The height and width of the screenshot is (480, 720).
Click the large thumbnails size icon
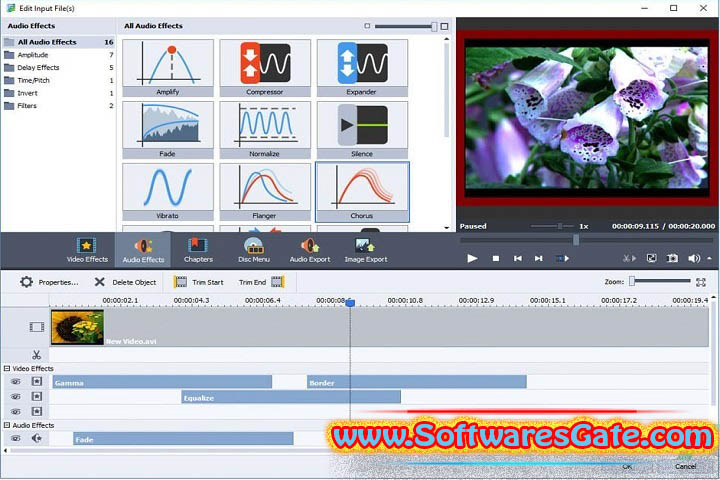[x=444, y=26]
